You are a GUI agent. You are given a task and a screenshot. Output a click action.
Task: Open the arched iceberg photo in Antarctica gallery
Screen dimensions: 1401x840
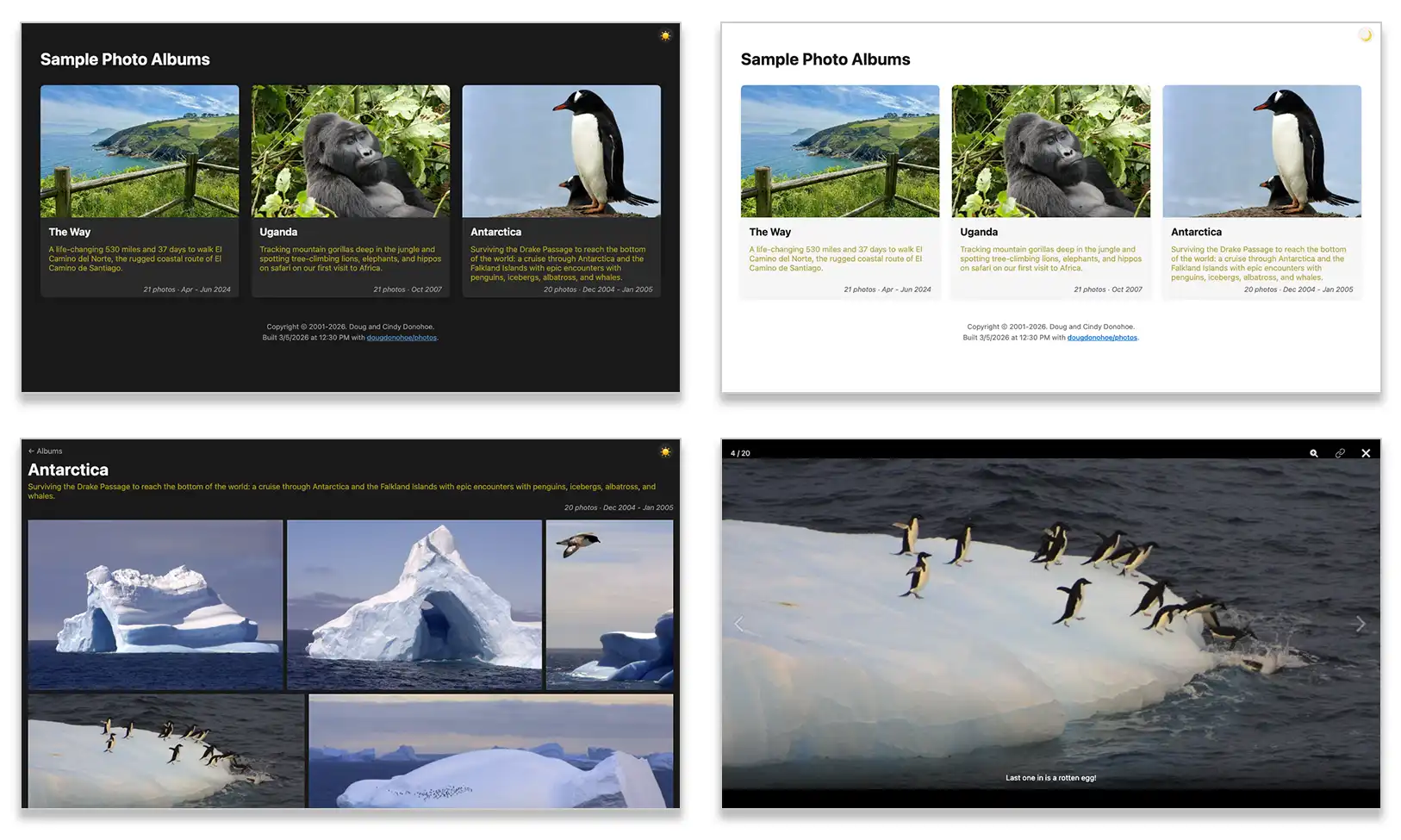coord(414,604)
